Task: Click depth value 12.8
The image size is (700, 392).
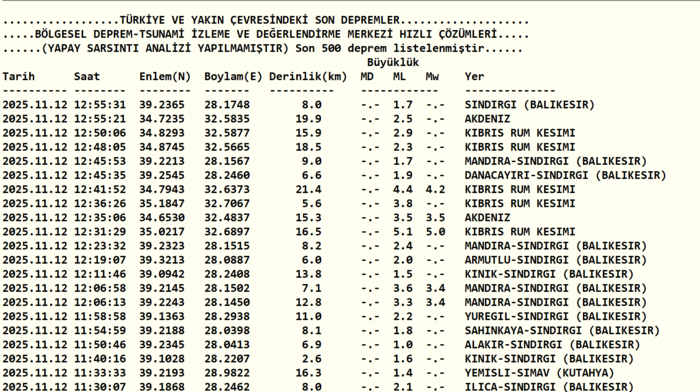Action: (308, 302)
